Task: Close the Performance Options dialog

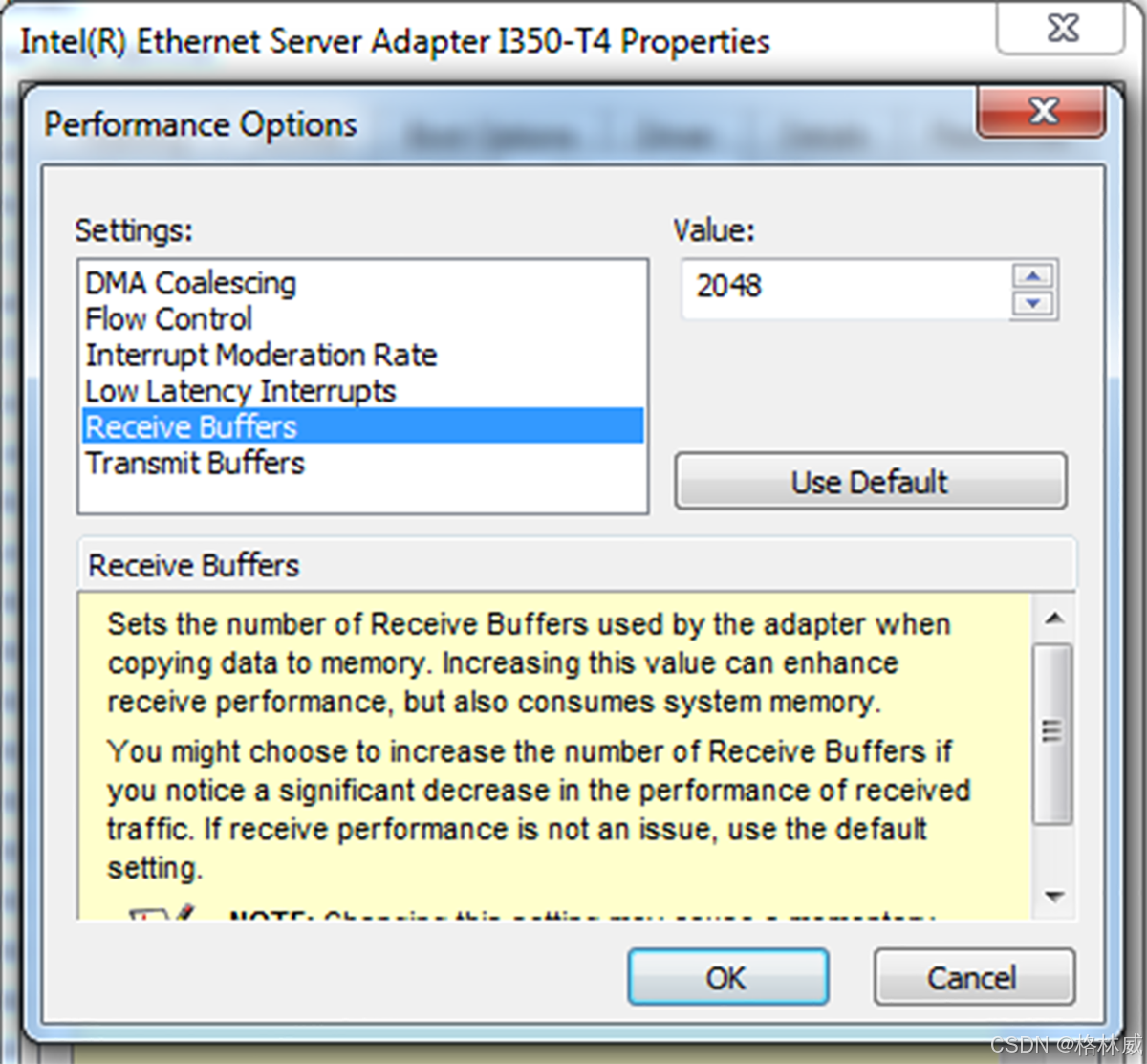Action: [1042, 112]
